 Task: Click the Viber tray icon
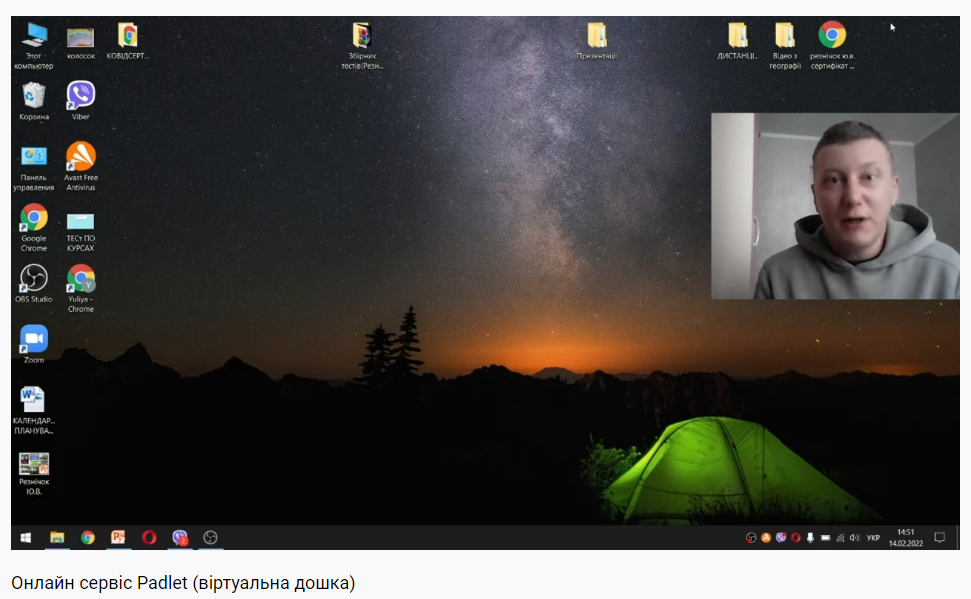pyautogui.click(x=781, y=538)
